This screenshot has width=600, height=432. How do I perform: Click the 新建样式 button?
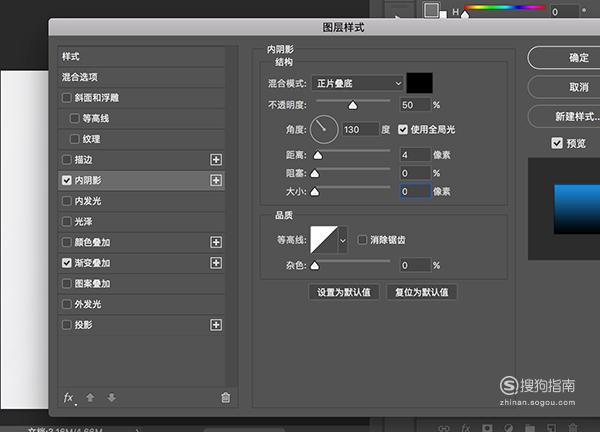[x=564, y=116]
